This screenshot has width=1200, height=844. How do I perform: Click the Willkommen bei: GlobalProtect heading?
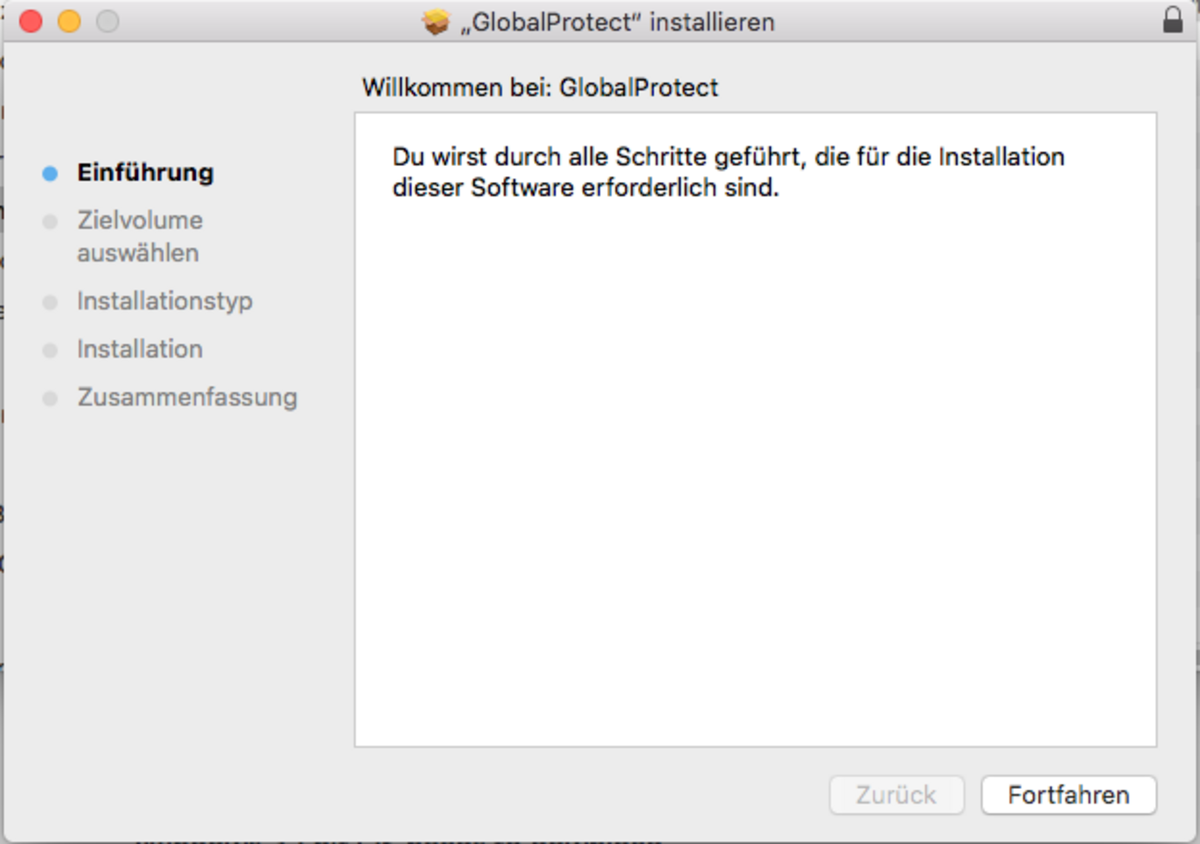pyautogui.click(x=540, y=88)
